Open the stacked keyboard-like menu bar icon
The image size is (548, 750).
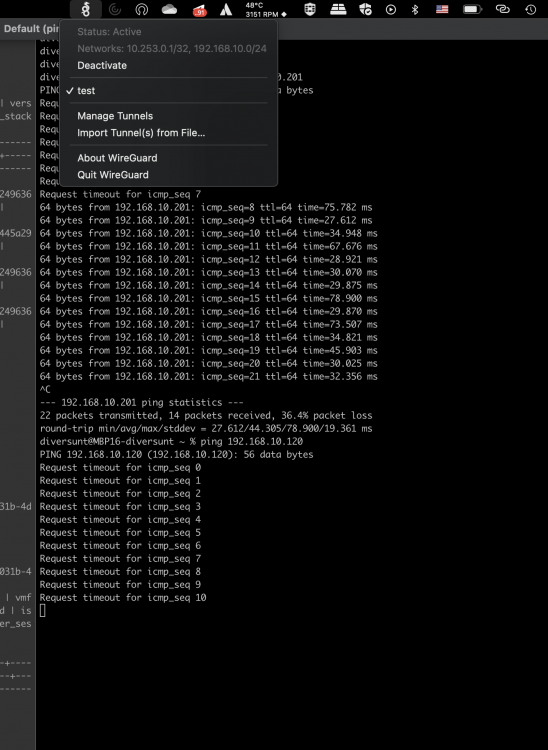coord(338,9)
